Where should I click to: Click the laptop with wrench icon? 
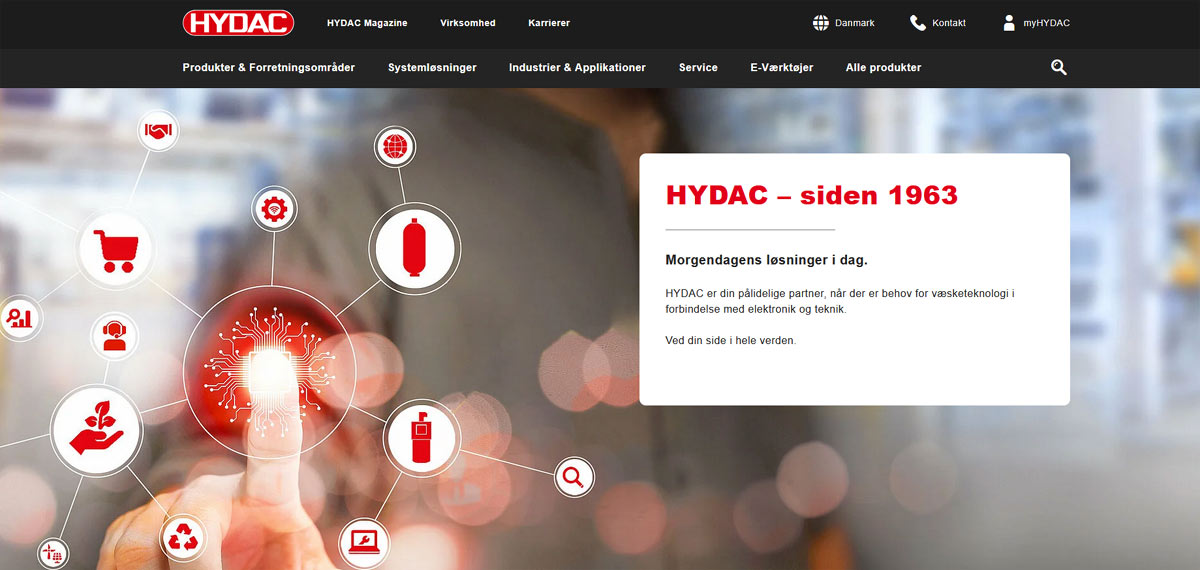click(x=363, y=541)
